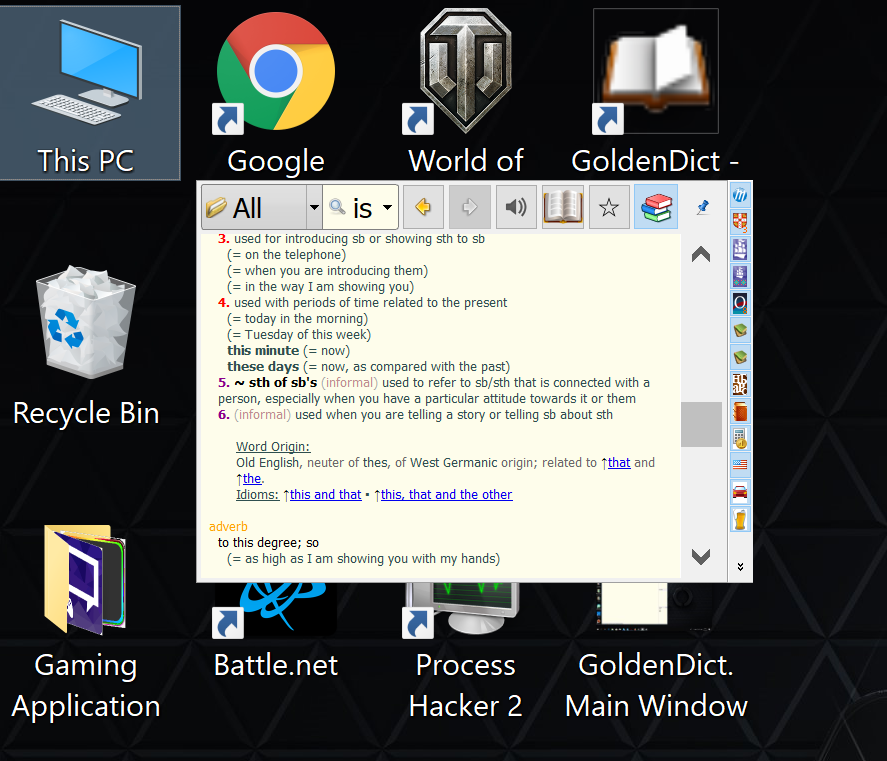Image resolution: width=887 pixels, height=761 pixels.
Task: Expand hidden dictionaries with the bottom chevron
Action: click(740, 566)
